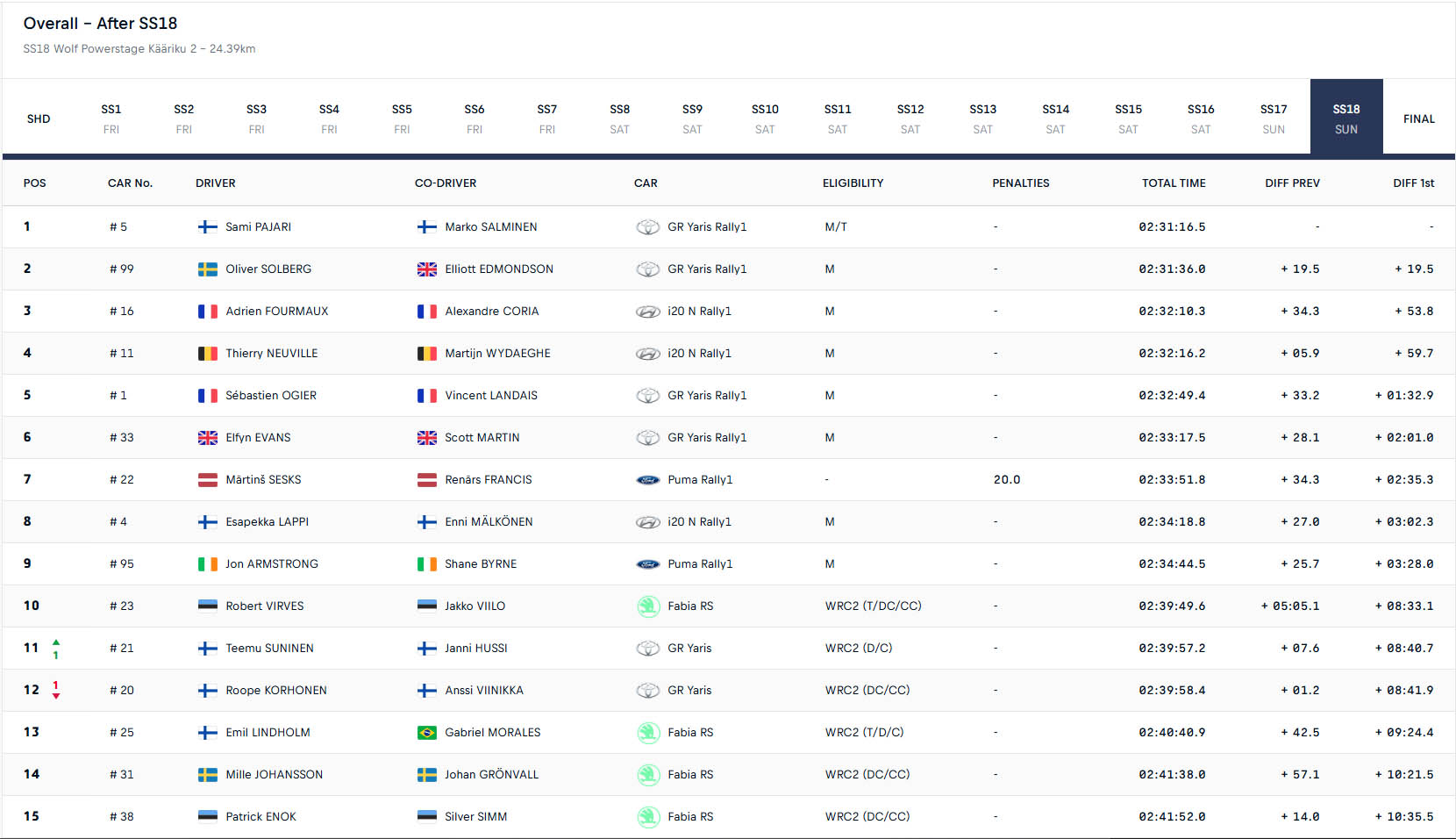Select the SHD tab
Image resolution: width=1456 pixels, height=839 pixels.
(39, 118)
